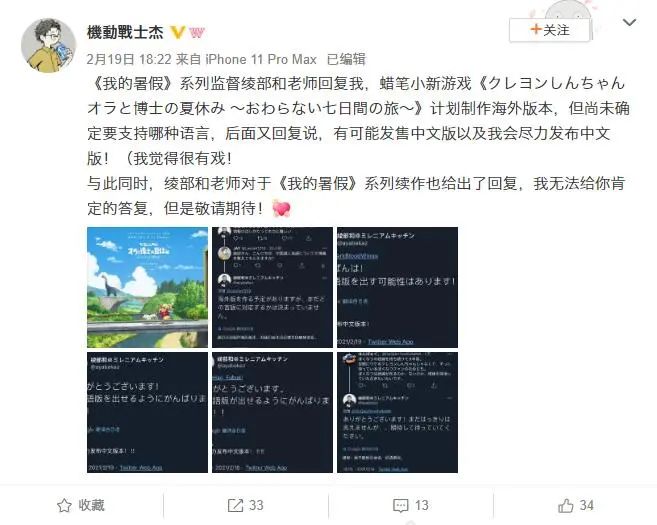The image size is (657, 525).
Task: Click the 已编辑 edited label
Action: click(x=346, y=59)
